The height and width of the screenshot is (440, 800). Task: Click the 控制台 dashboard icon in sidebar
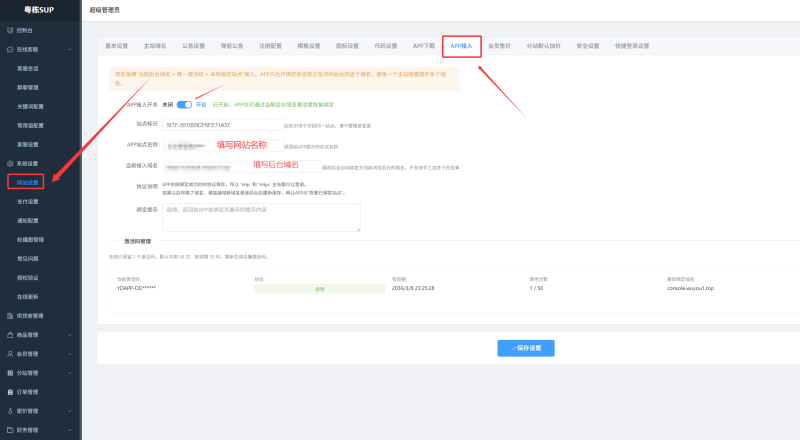coord(9,31)
